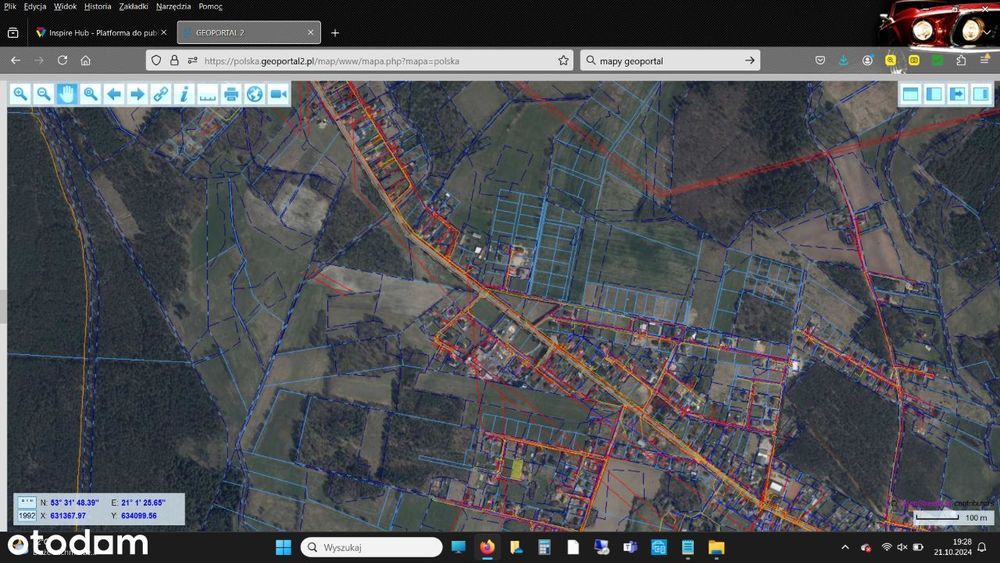Switch to the Inspire Hub tab

click(102, 33)
